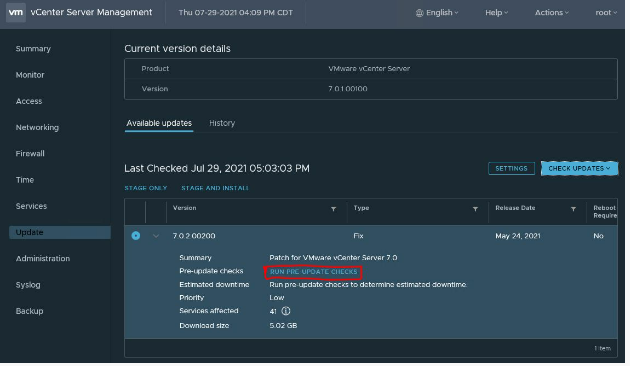Open the Backup page
Image resolution: width=630 pixels, height=366 pixels.
(30, 311)
